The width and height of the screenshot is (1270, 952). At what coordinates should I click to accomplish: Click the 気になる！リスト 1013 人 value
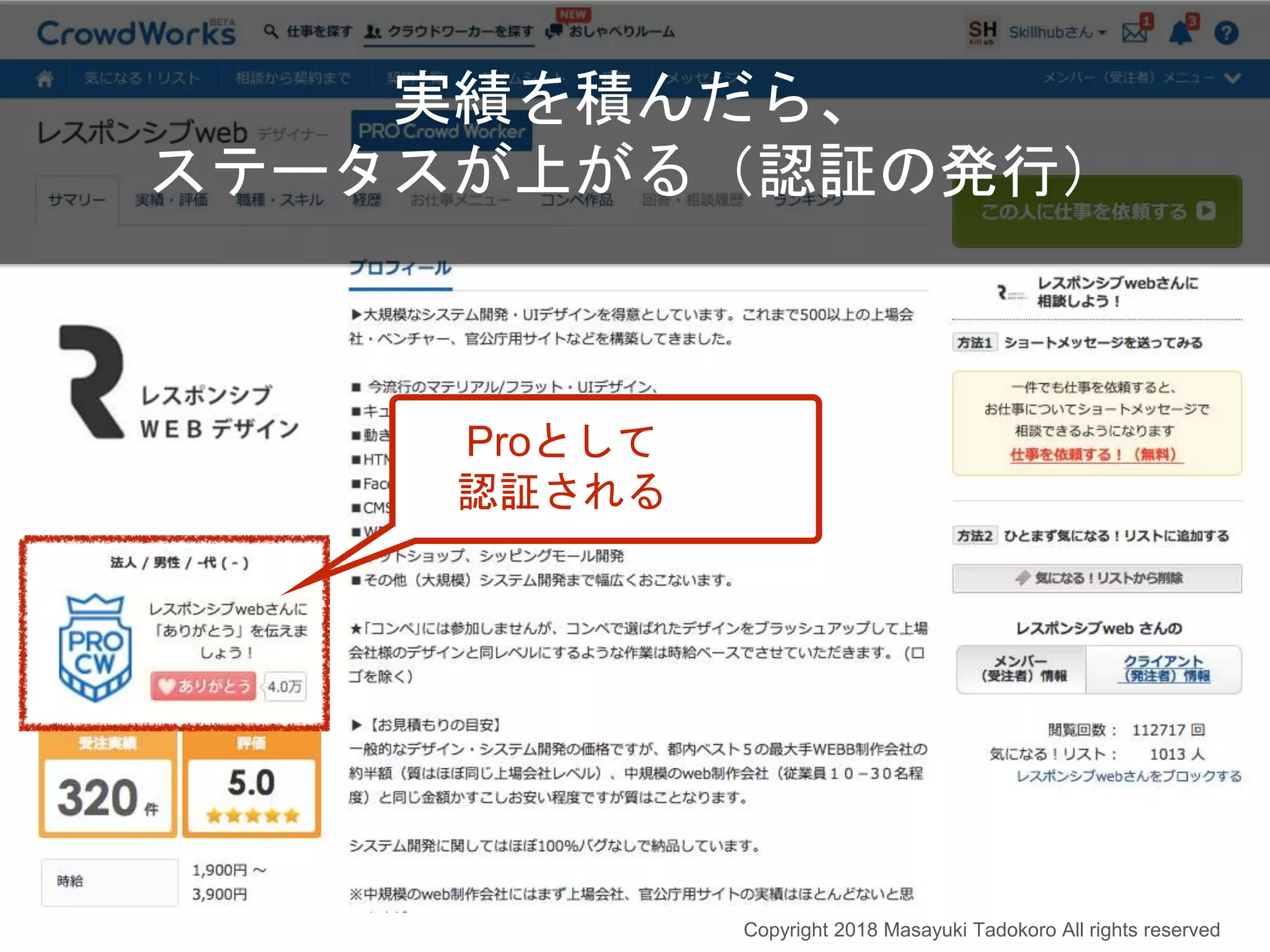(x=1177, y=754)
